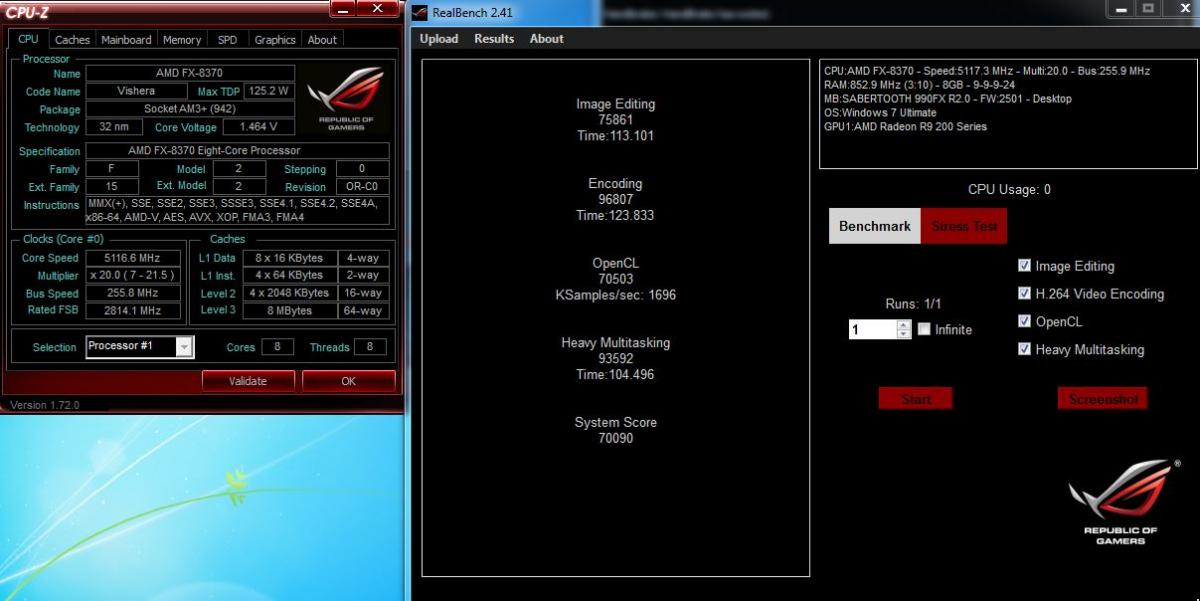Click the Validate button in CPU-Z
This screenshot has height=601, width=1200.
[248, 381]
